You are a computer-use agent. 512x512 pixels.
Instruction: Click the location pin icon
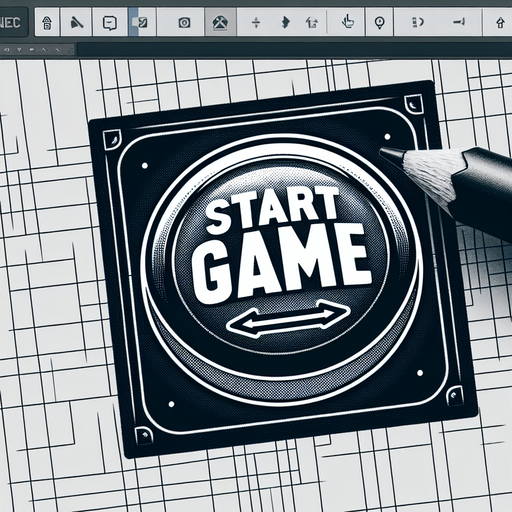point(380,23)
